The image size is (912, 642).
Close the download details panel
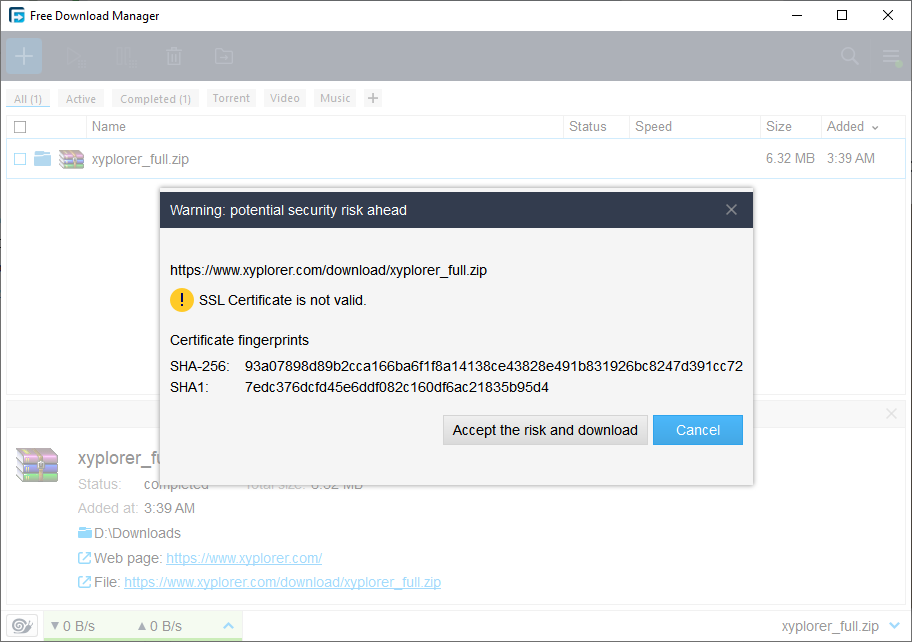click(892, 414)
